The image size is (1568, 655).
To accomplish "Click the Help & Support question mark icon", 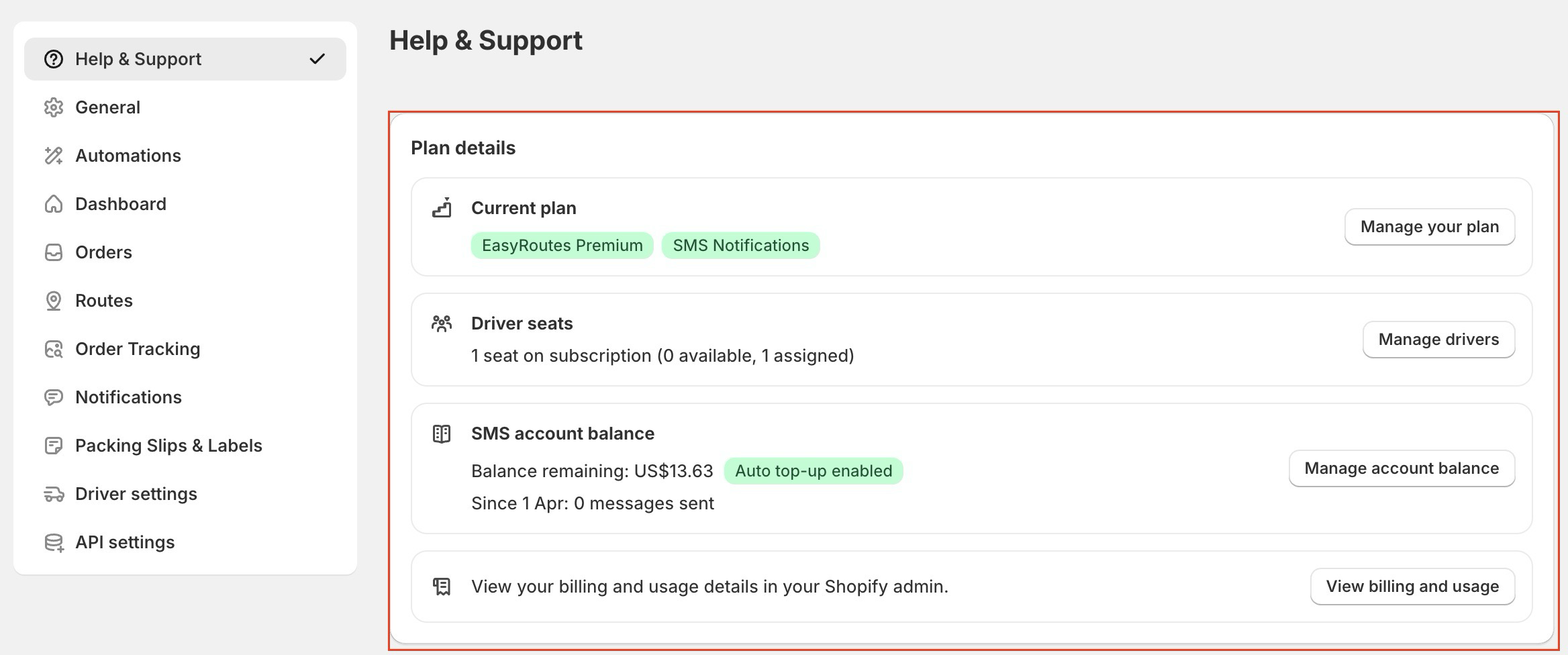I will [x=54, y=59].
